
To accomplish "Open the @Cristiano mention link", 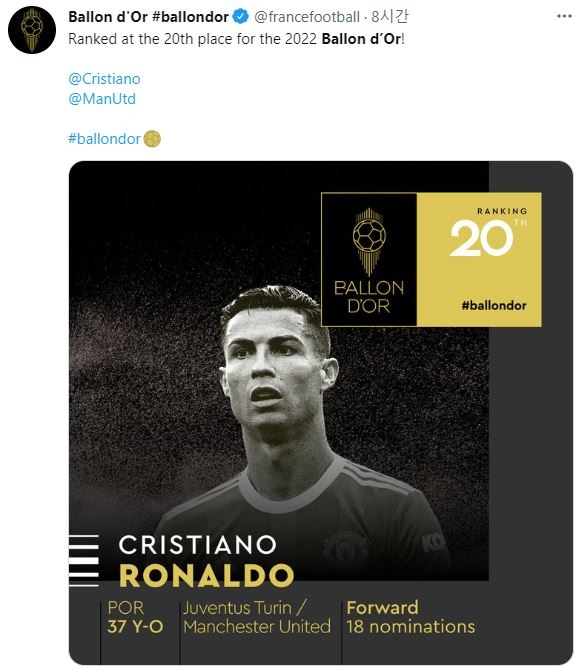I will pos(104,79).
